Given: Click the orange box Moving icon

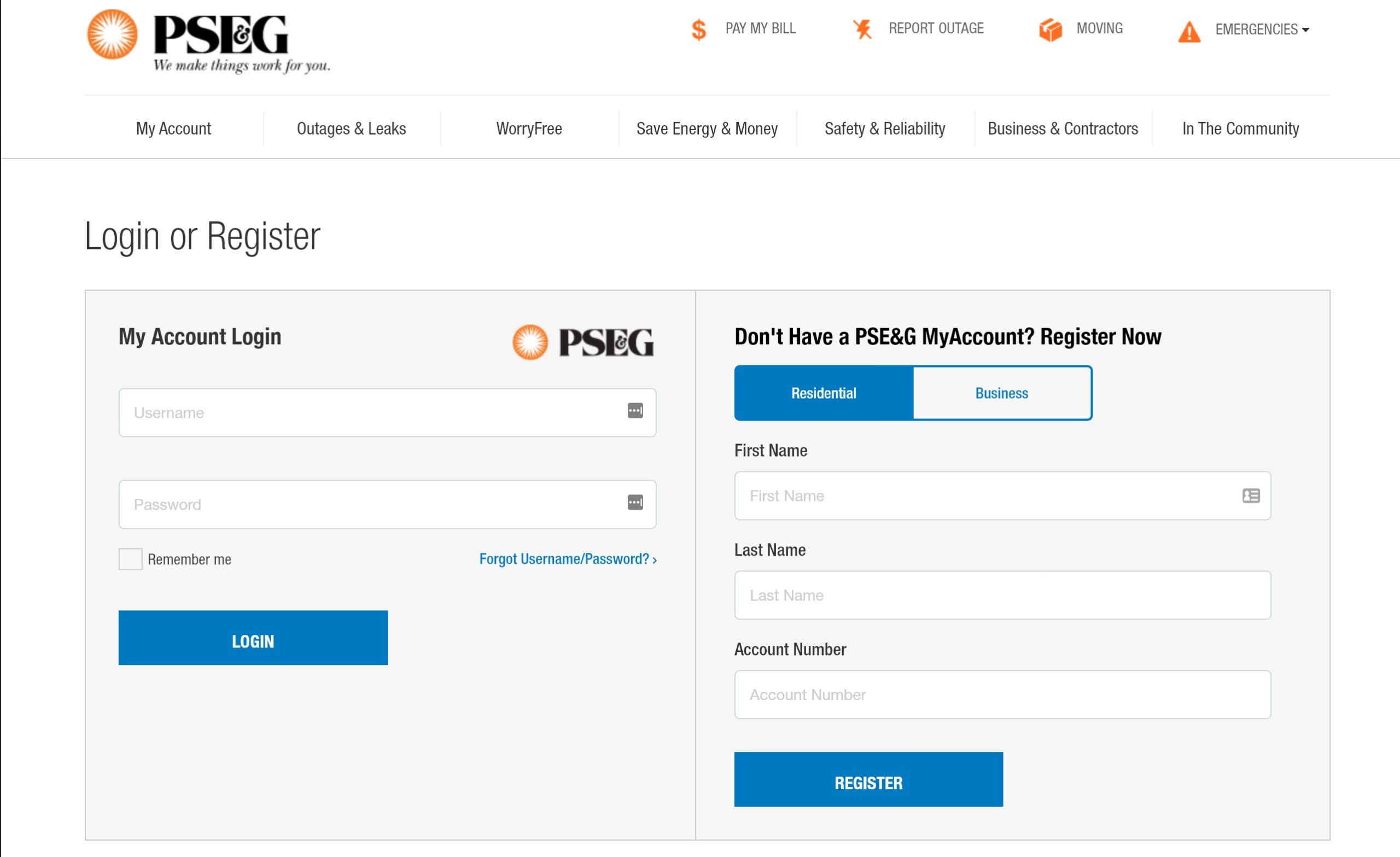Looking at the screenshot, I should tap(1050, 30).
